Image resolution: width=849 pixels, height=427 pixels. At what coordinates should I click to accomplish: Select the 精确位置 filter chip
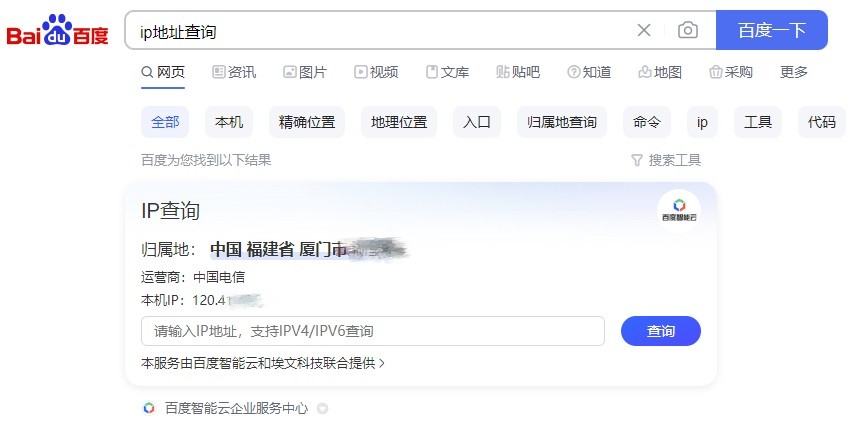307,122
